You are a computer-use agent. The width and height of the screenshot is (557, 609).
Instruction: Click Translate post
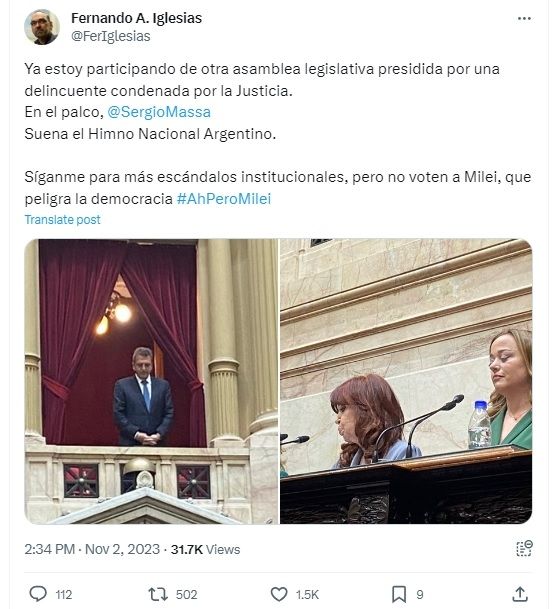tap(63, 219)
